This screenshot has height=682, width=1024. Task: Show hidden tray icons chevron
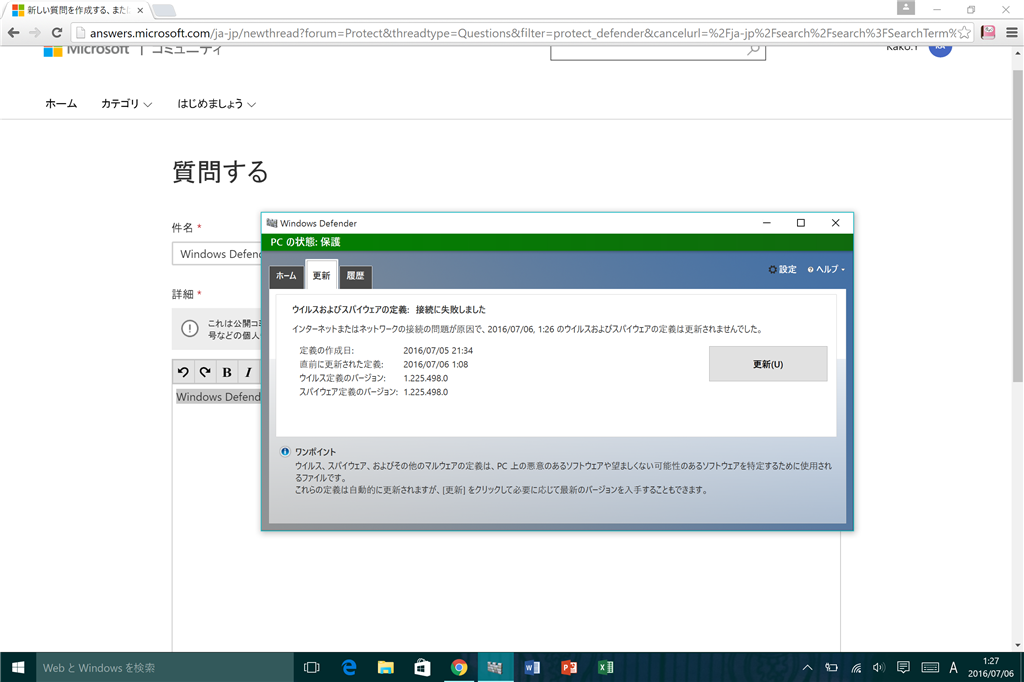807,668
